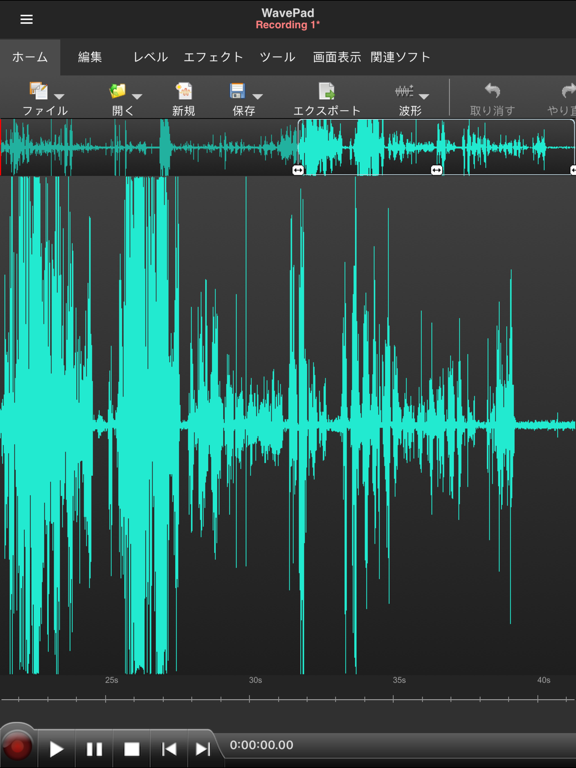Click the 保存 save floppy icon
Viewport: 576px width, 768px height.
238,91
